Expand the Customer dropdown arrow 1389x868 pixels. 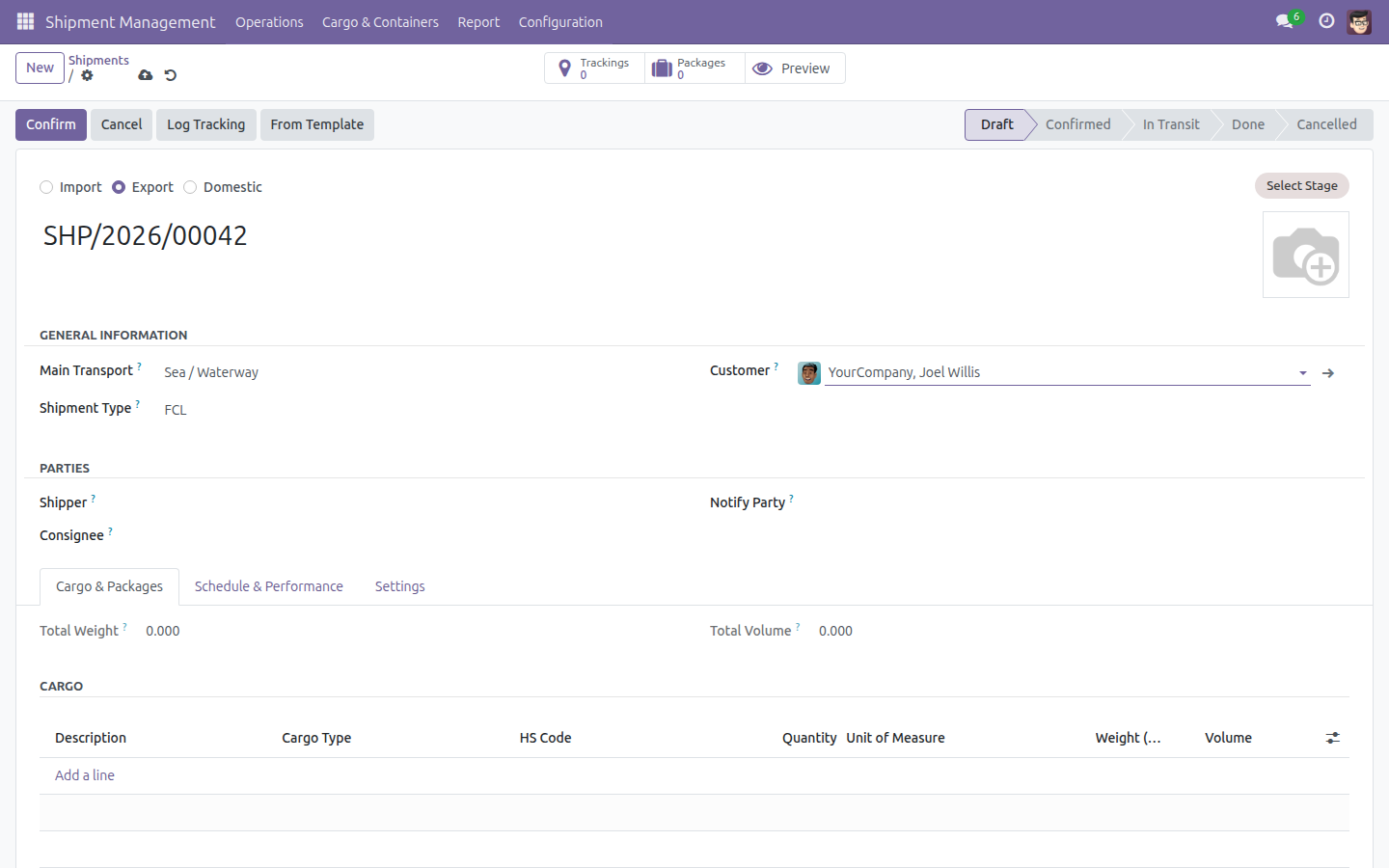click(1302, 373)
